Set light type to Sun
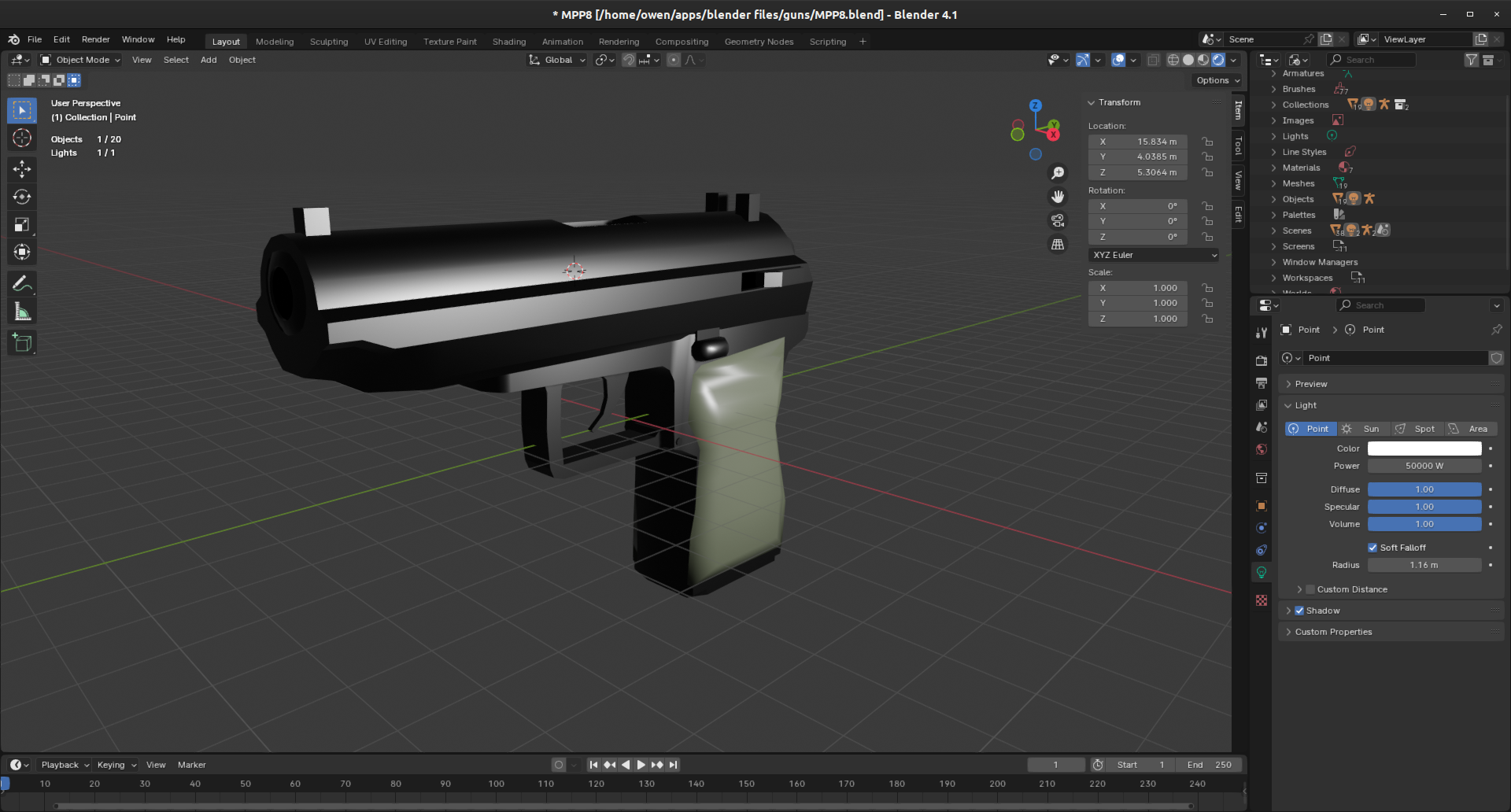 (1364, 429)
